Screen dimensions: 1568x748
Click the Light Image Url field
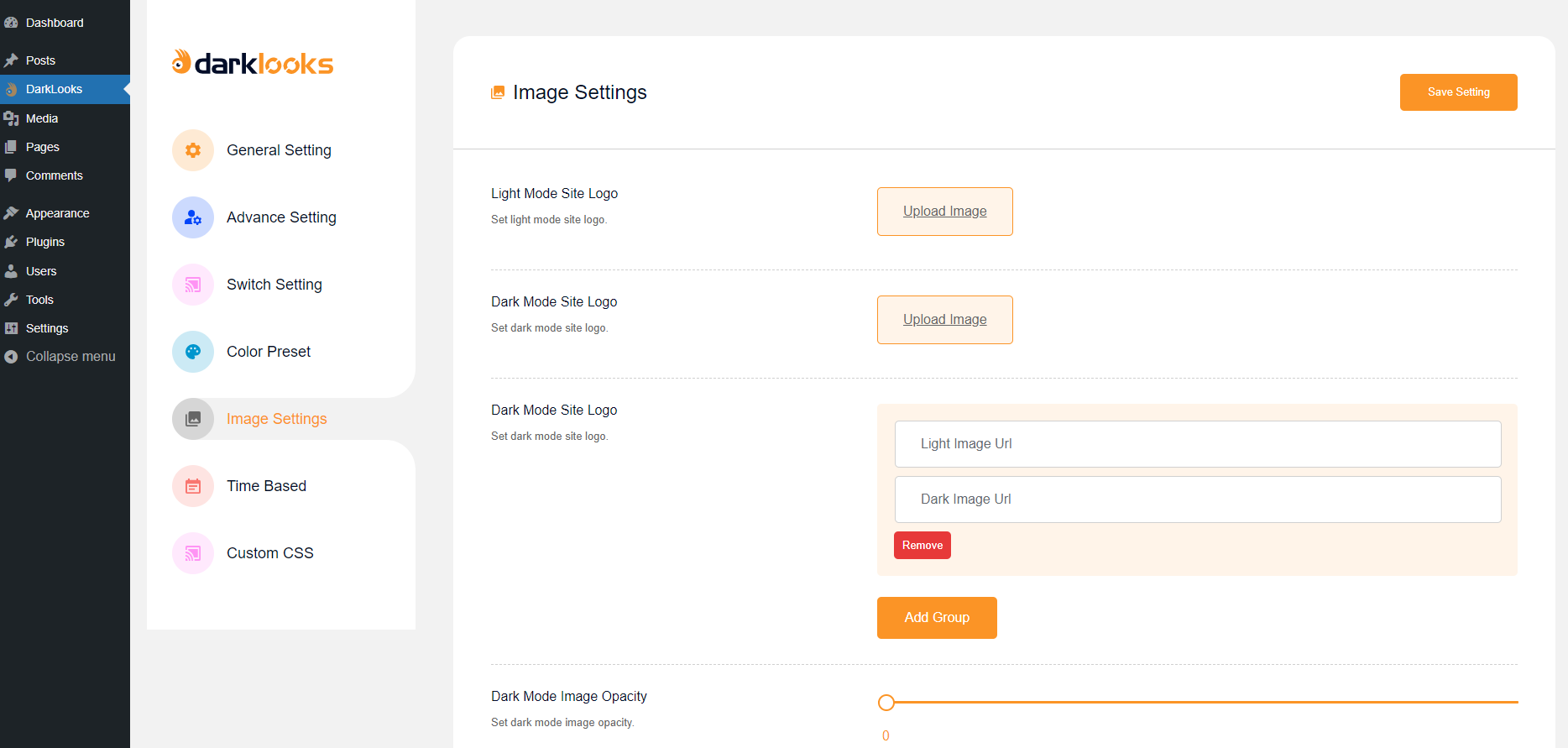(1198, 444)
